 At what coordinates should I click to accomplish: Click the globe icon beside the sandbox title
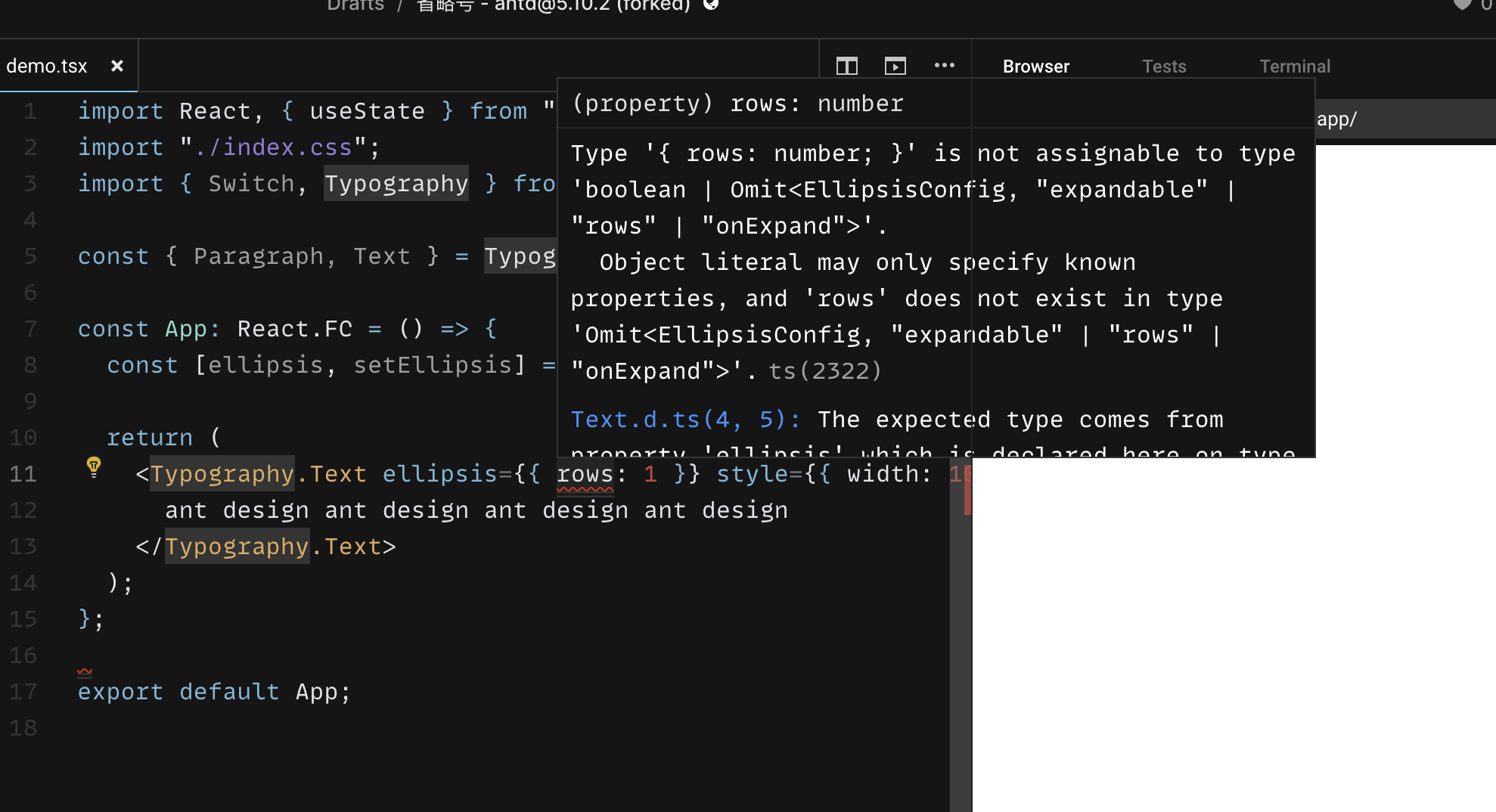click(710, 5)
